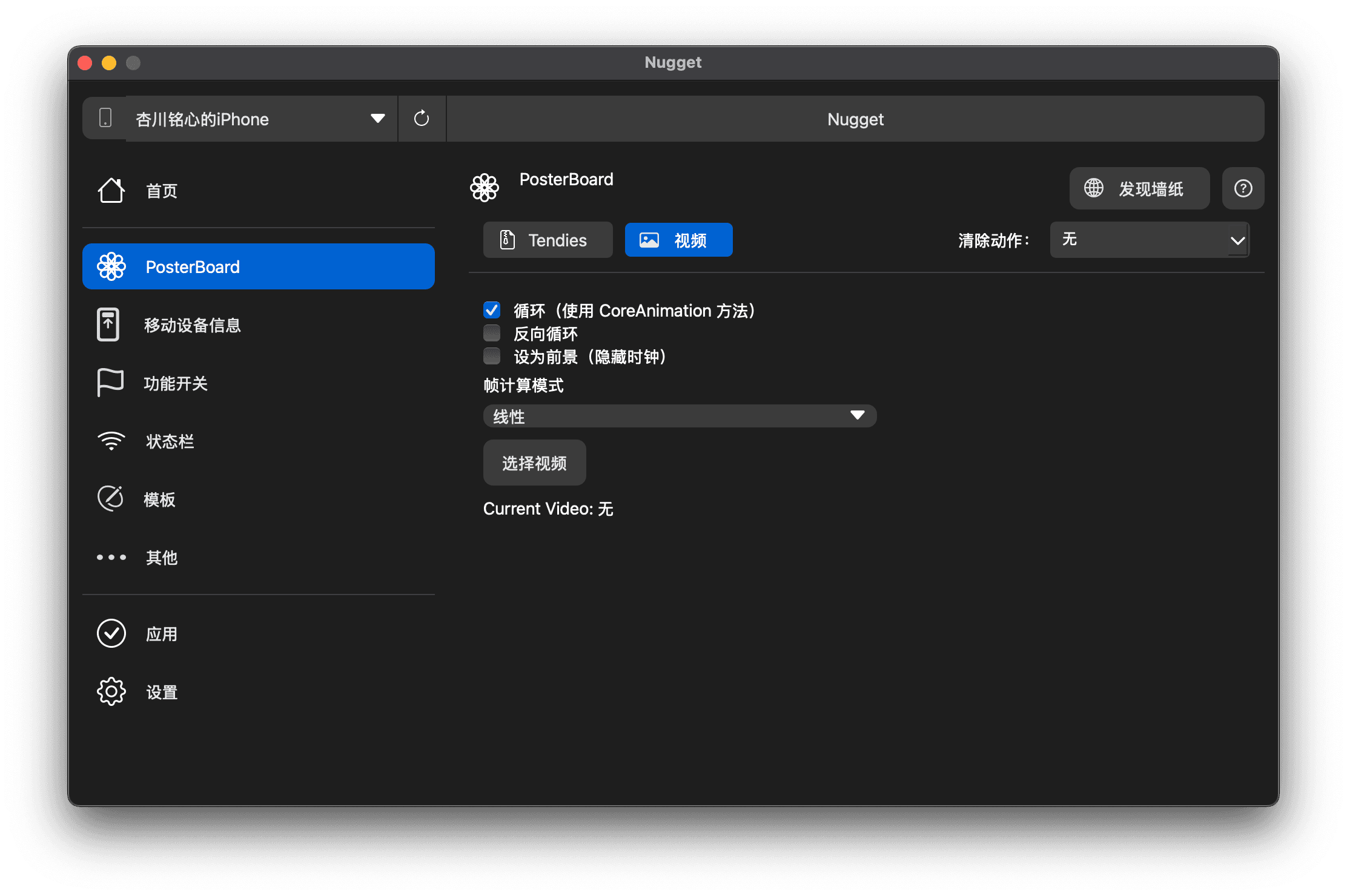1347x896 pixels.
Task: Expand the 清除动作 dropdown
Action: pyautogui.click(x=1149, y=240)
